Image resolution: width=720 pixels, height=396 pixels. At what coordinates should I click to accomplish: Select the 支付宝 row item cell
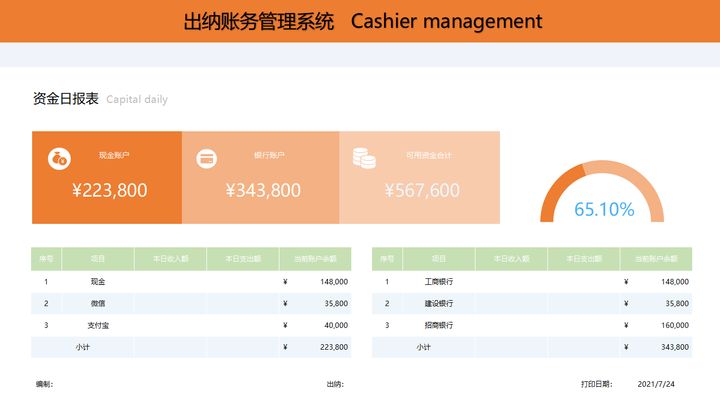click(98, 325)
